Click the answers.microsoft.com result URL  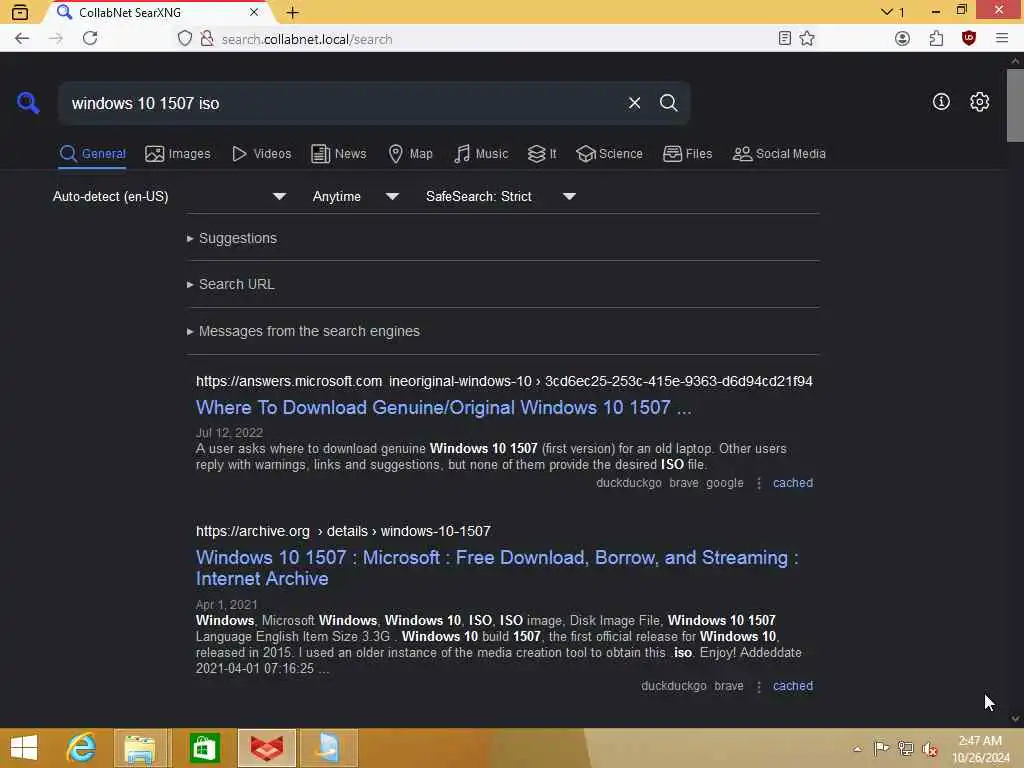(504, 381)
